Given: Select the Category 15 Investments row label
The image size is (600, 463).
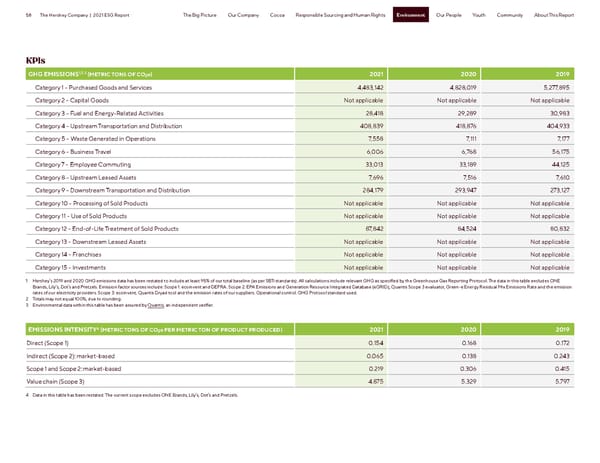Looking at the screenshot, I should (72, 268).
